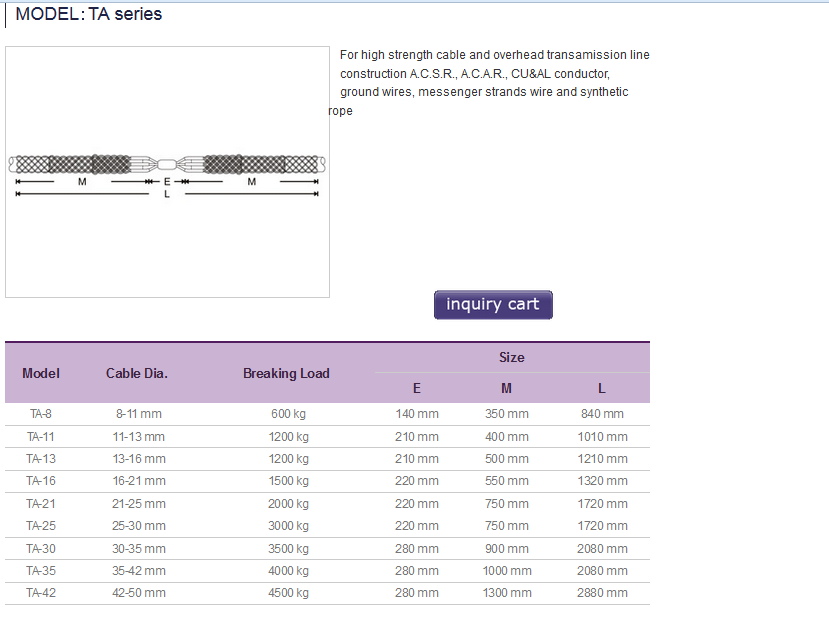Click the 11-13 mm cable diameter cell
829x624 pixels.
point(139,437)
